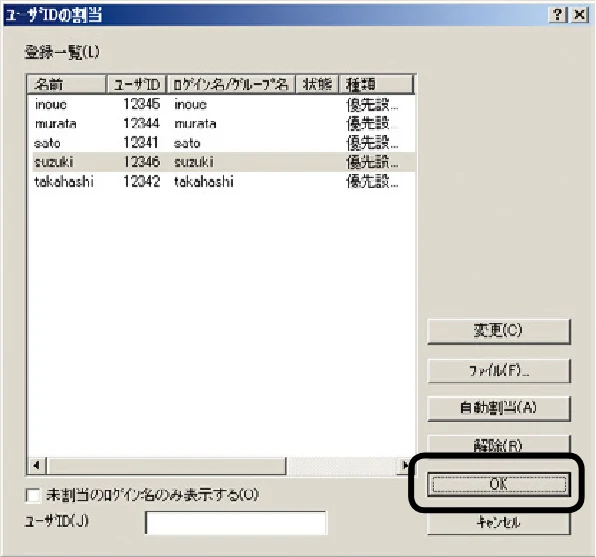This screenshot has height=557, width=596.
Task: Confirm with the OK button
Action: 499,484
